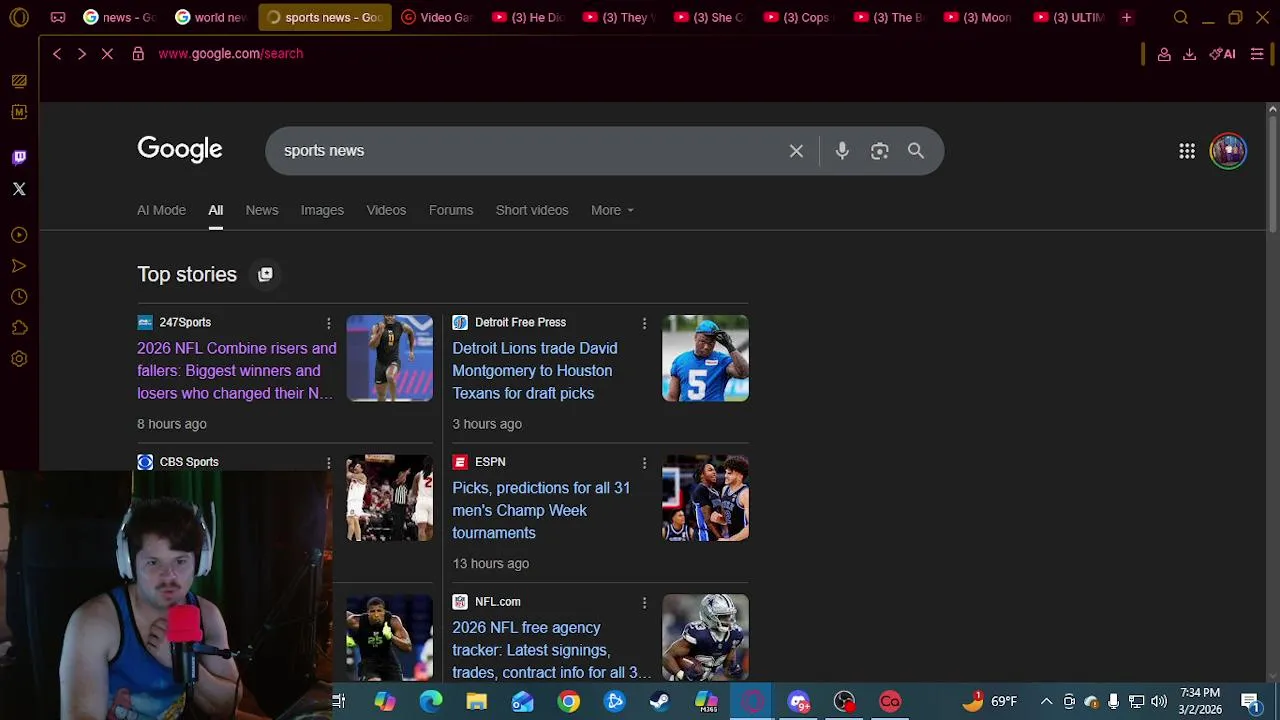The width and height of the screenshot is (1280, 720).
Task: Submit search with magnifier icon
Action: coord(916,151)
